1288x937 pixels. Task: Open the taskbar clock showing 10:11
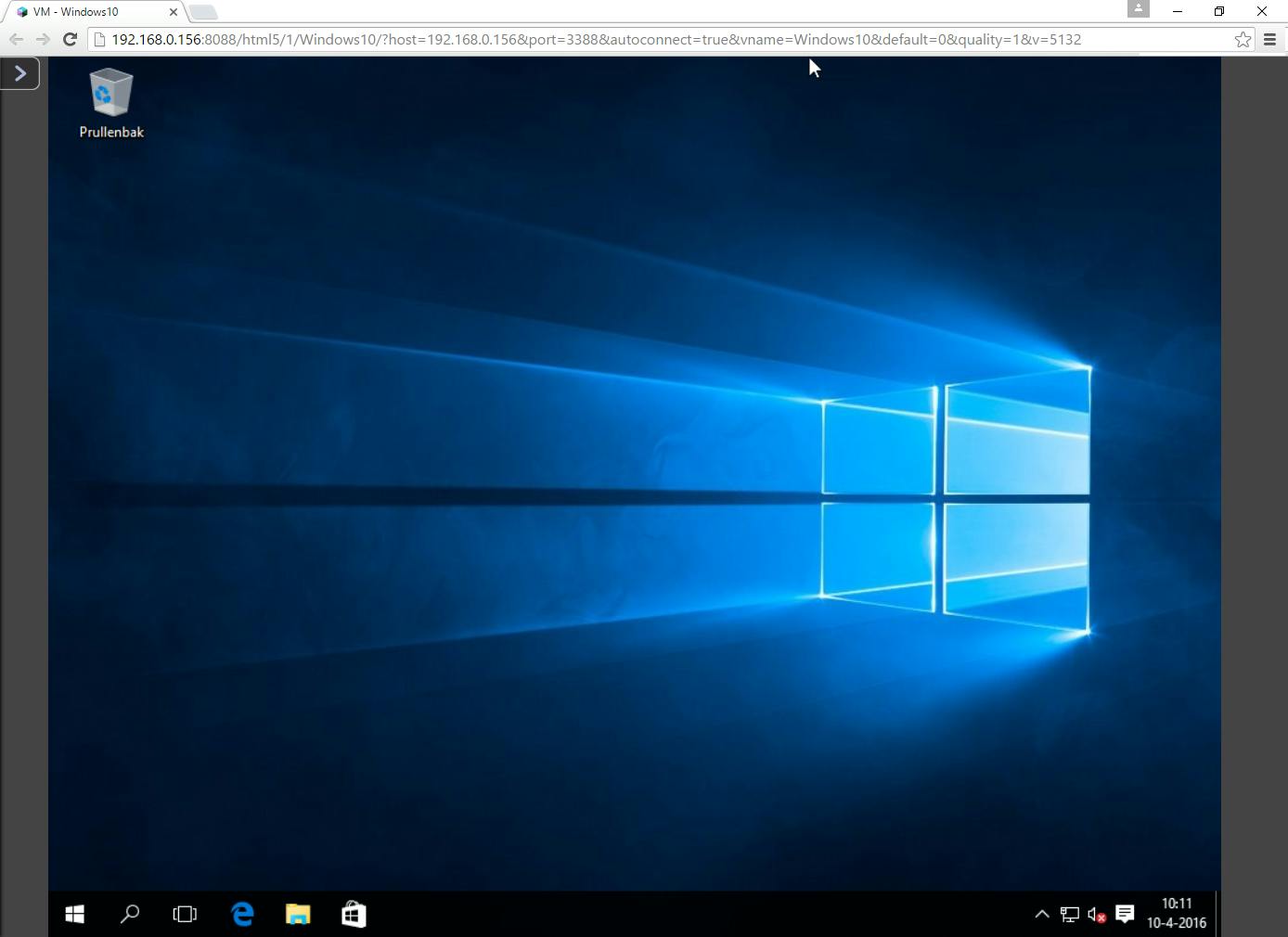coord(1177,913)
